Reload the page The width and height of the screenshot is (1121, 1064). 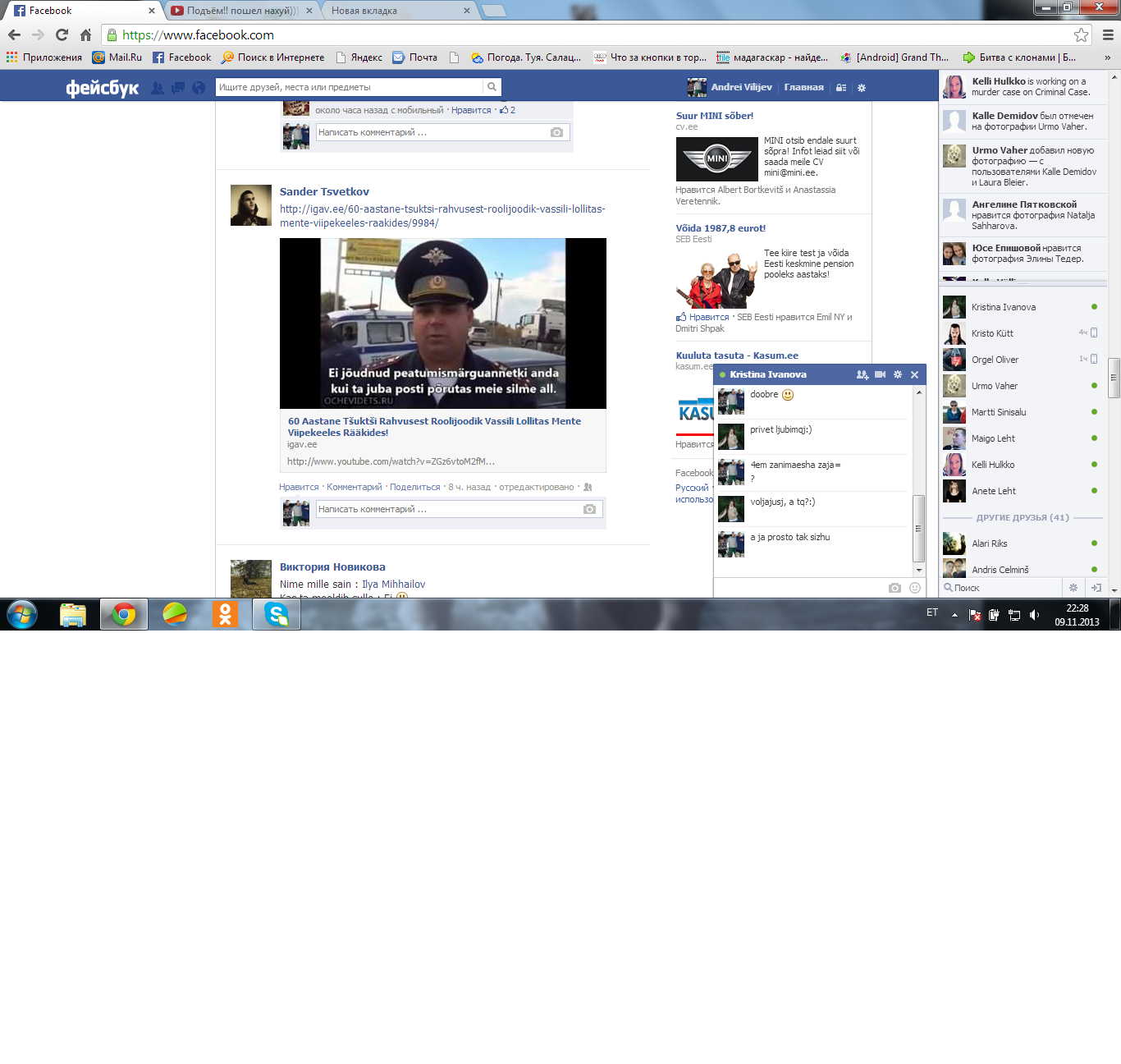click(x=62, y=34)
